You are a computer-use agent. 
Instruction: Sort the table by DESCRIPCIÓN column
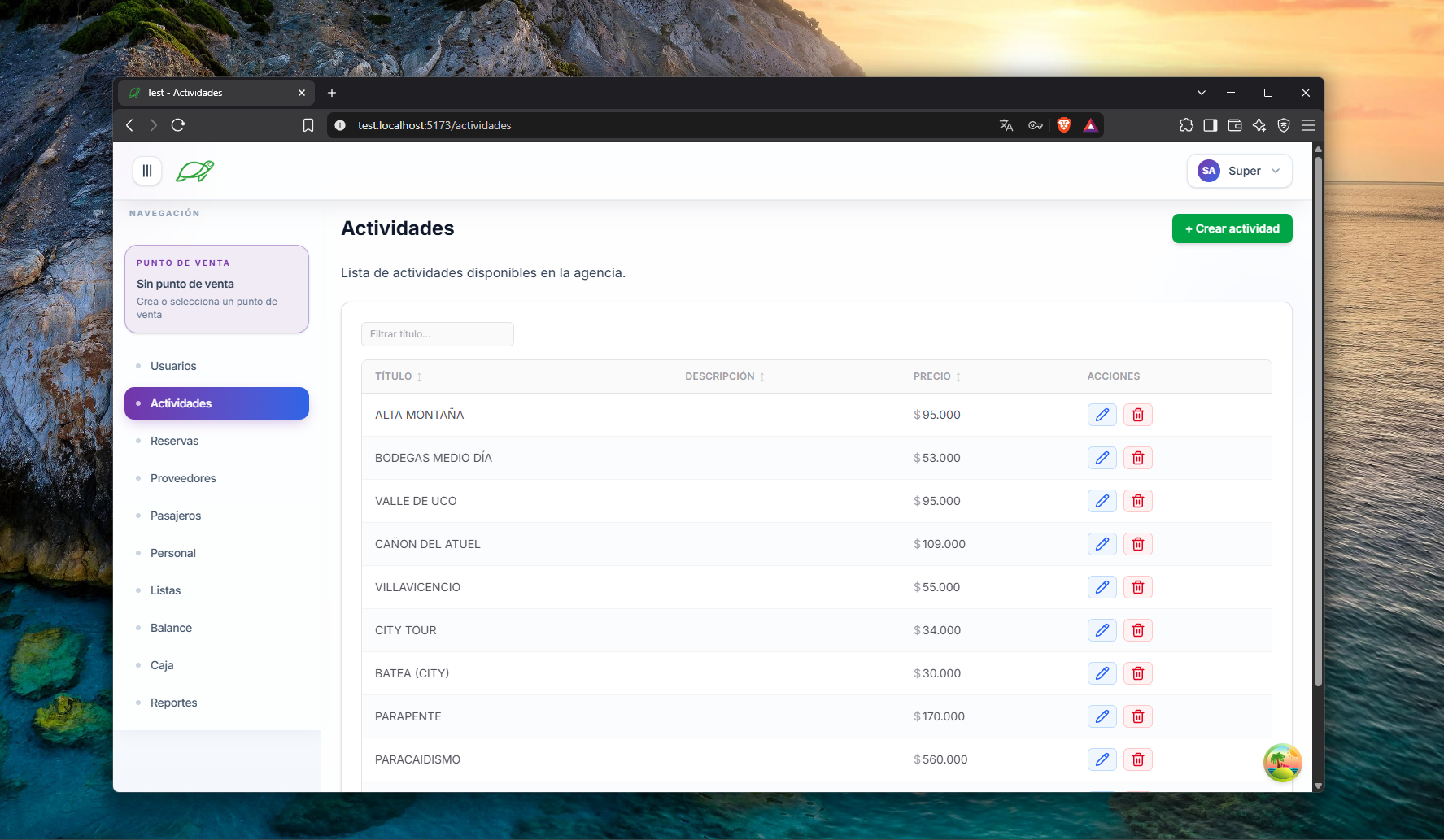click(725, 376)
